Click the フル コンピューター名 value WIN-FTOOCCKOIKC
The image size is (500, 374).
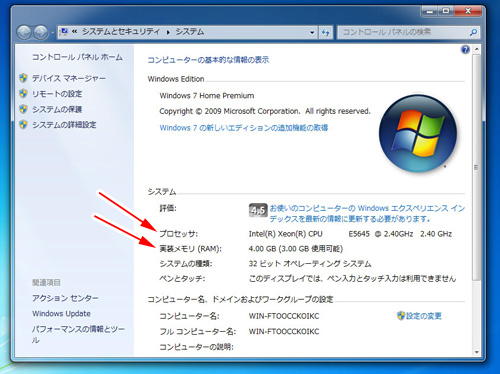point(284,331)
